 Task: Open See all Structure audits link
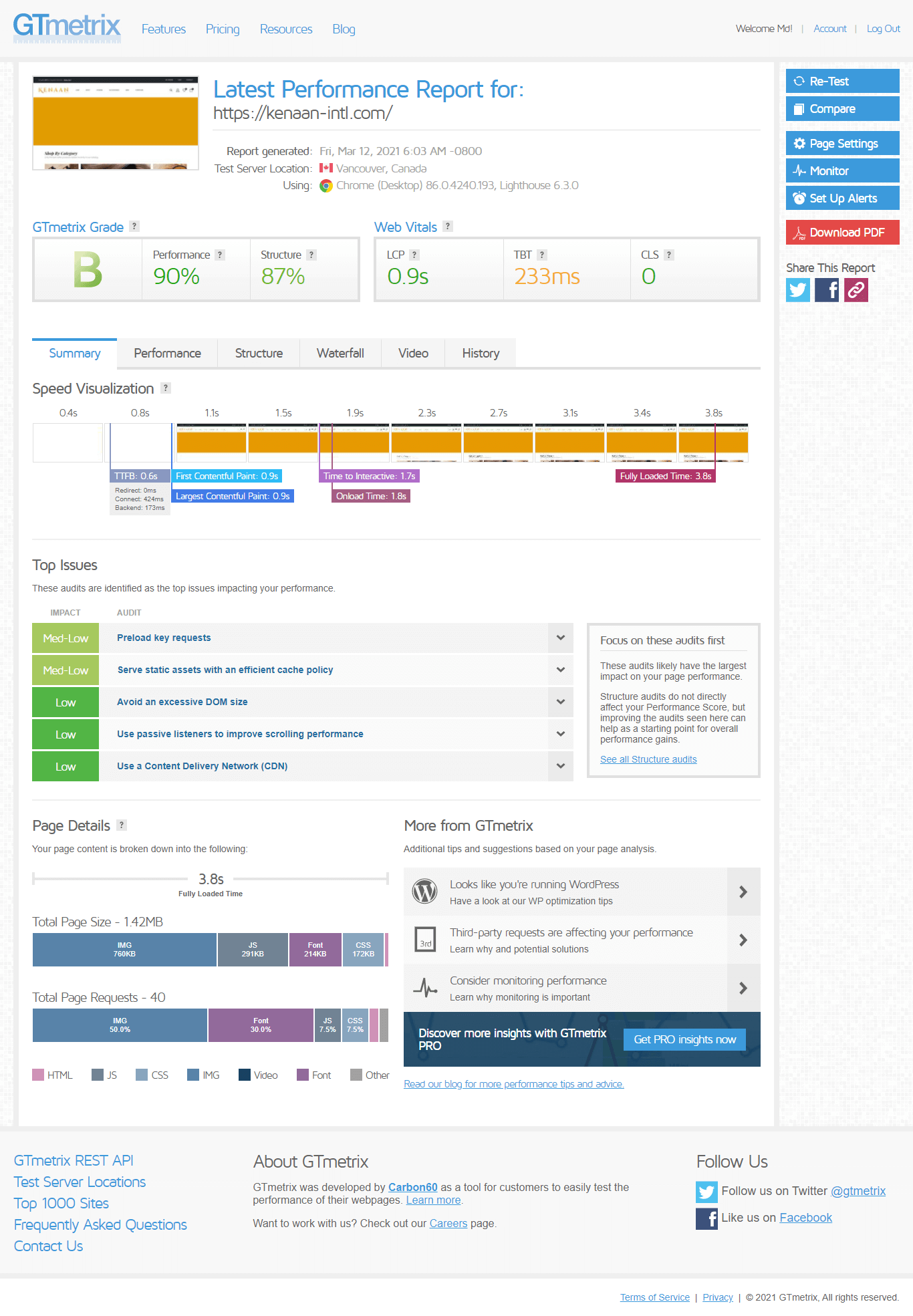[648, 759]
